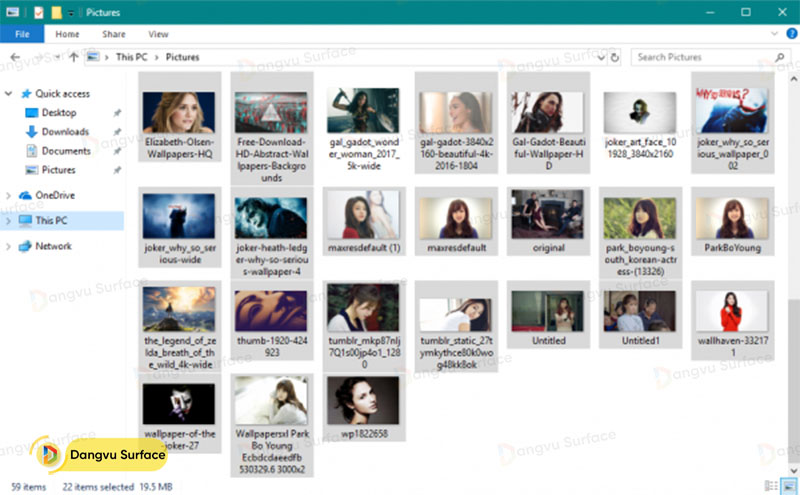800x495 pixels.
Task: Switch to the View ribbon tab
Action: tap(158, 34)
